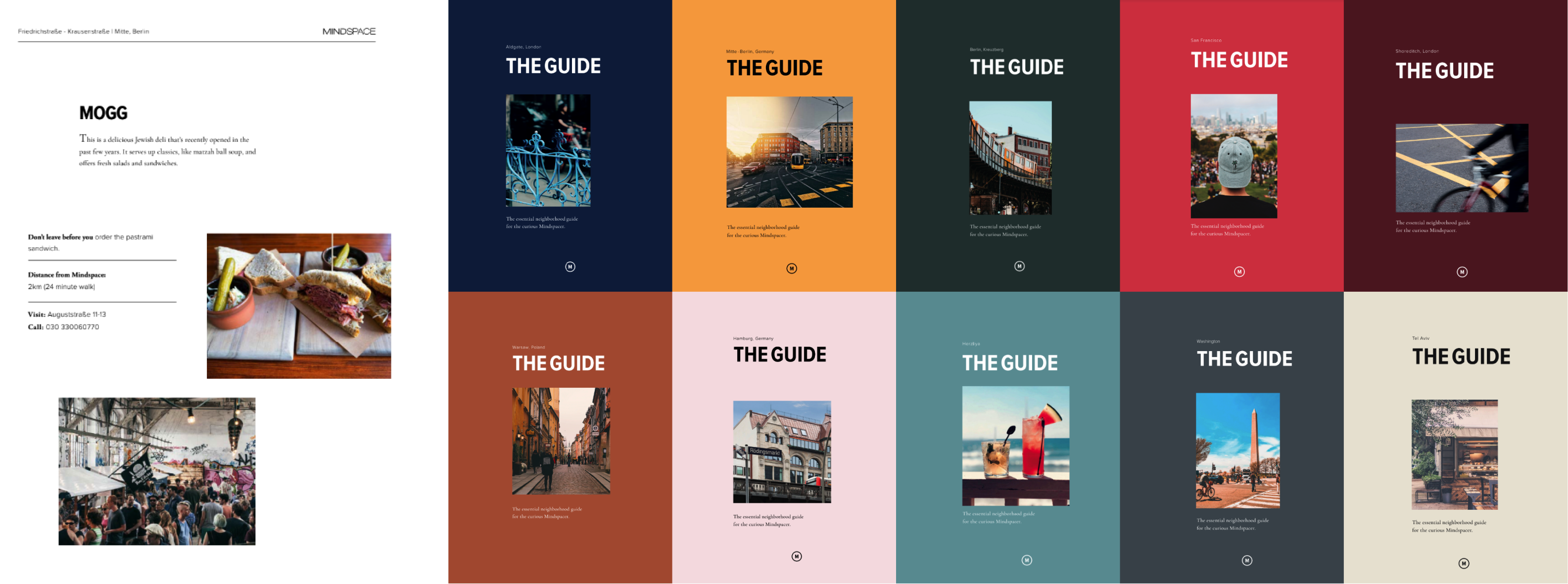Click the M logo on teal Herzliya cover
Viewport: 1568px width, 584px height.
click(x=1027, y=560)
